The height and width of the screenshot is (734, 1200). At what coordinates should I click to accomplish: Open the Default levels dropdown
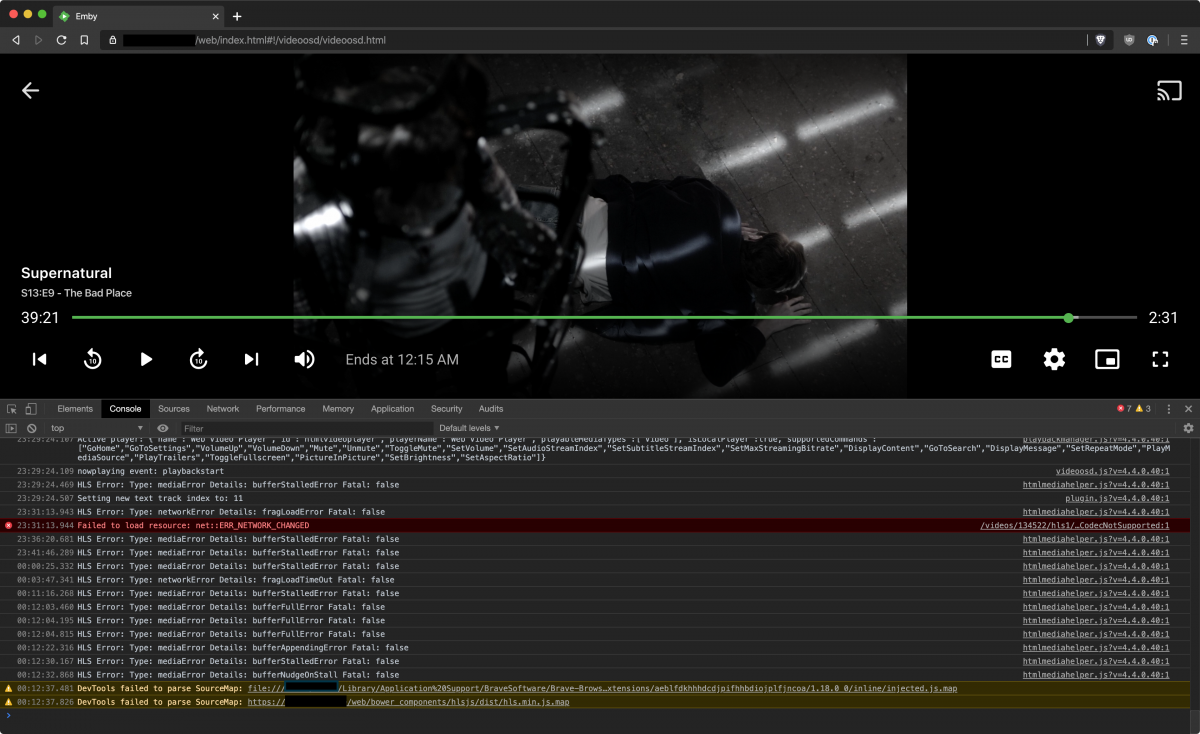click(x=469, y=428)
